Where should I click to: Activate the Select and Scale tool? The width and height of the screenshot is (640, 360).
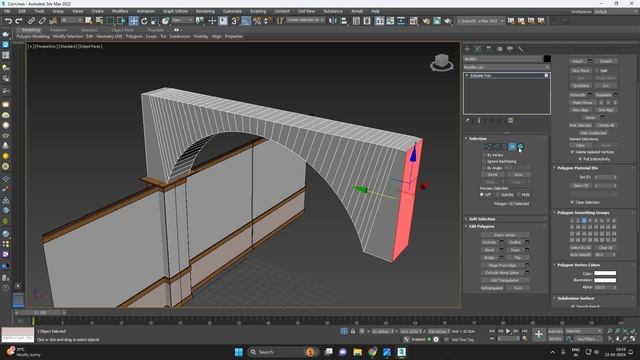pyautogui.click(x=155, y=20)
